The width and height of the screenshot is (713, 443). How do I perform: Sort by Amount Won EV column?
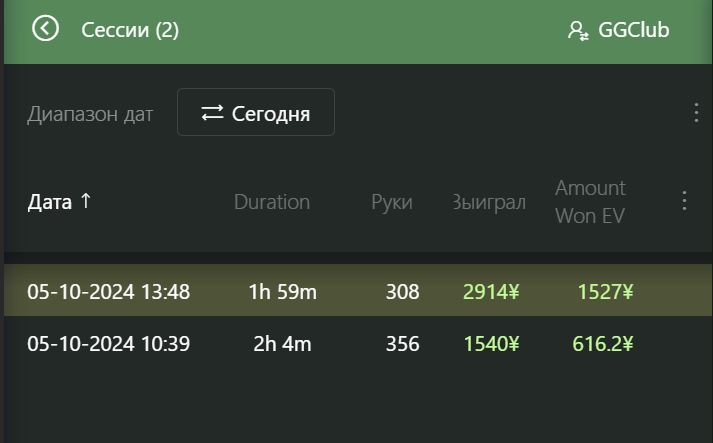click(590, 202)
